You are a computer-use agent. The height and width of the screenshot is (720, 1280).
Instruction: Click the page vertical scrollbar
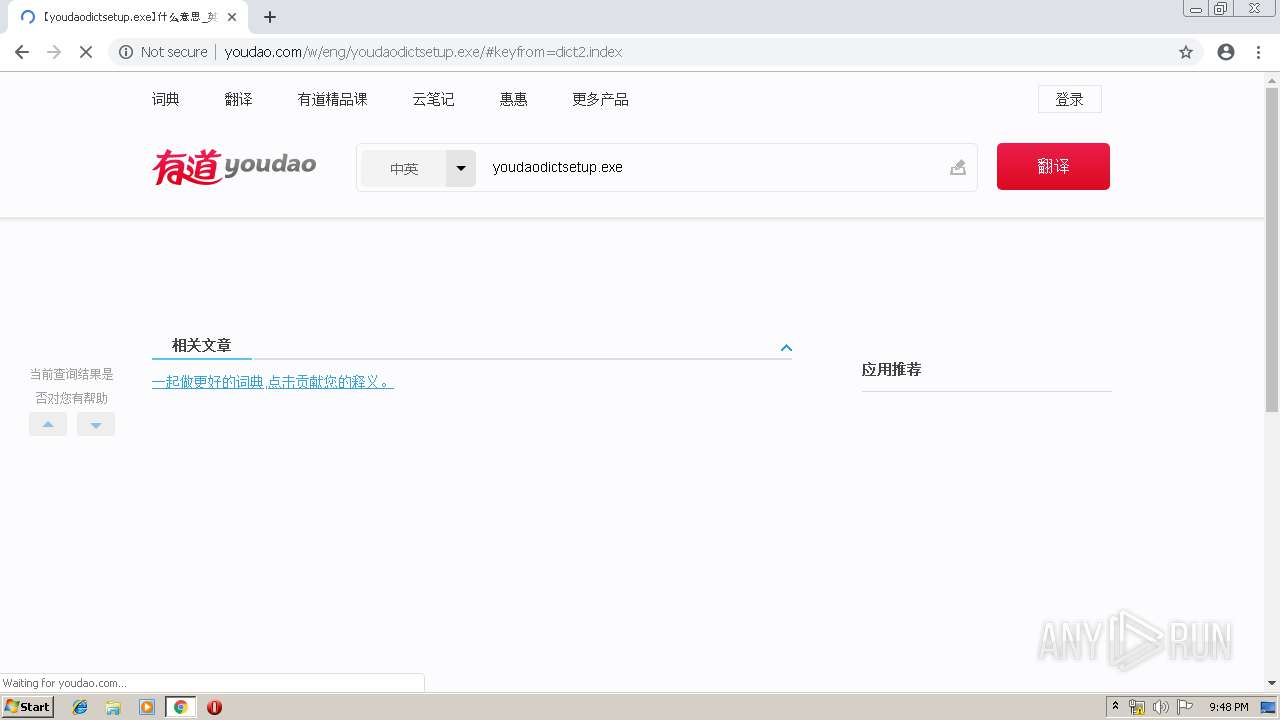coord(1272,250)
